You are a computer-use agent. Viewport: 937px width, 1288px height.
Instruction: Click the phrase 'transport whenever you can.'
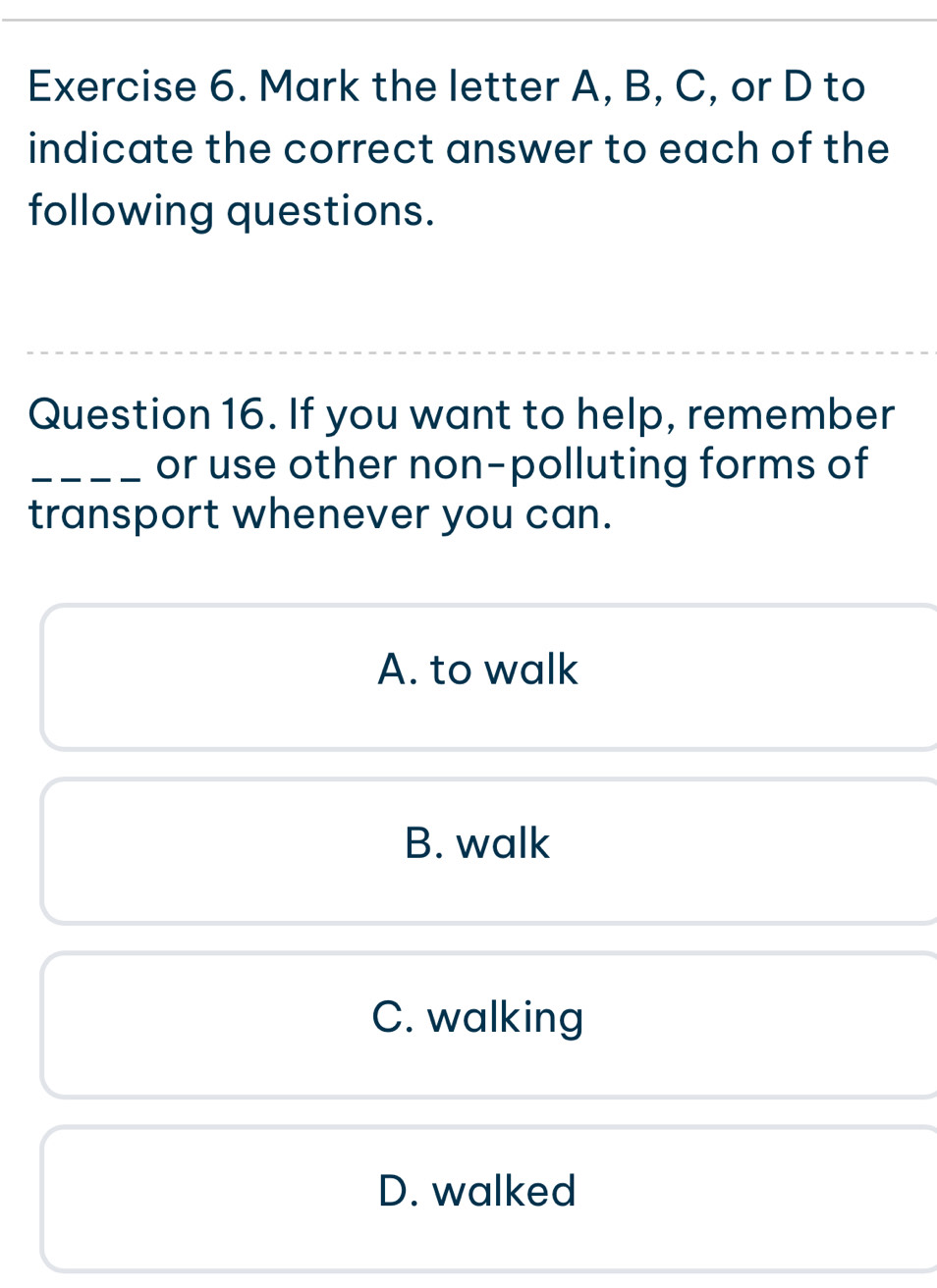click(x=321, y=513)
